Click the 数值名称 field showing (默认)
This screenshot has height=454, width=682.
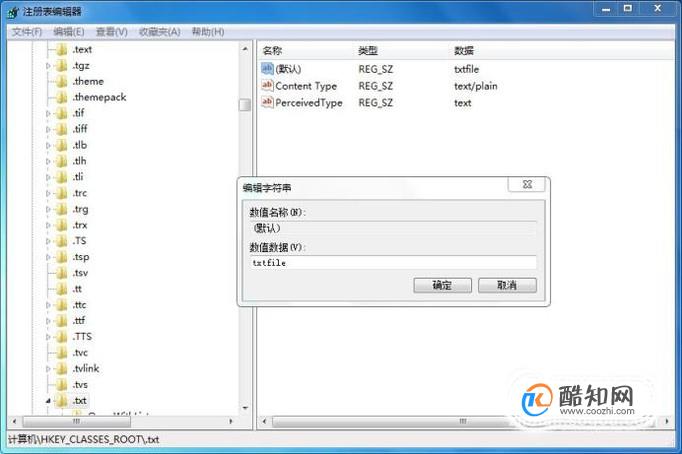coord(393,228)
